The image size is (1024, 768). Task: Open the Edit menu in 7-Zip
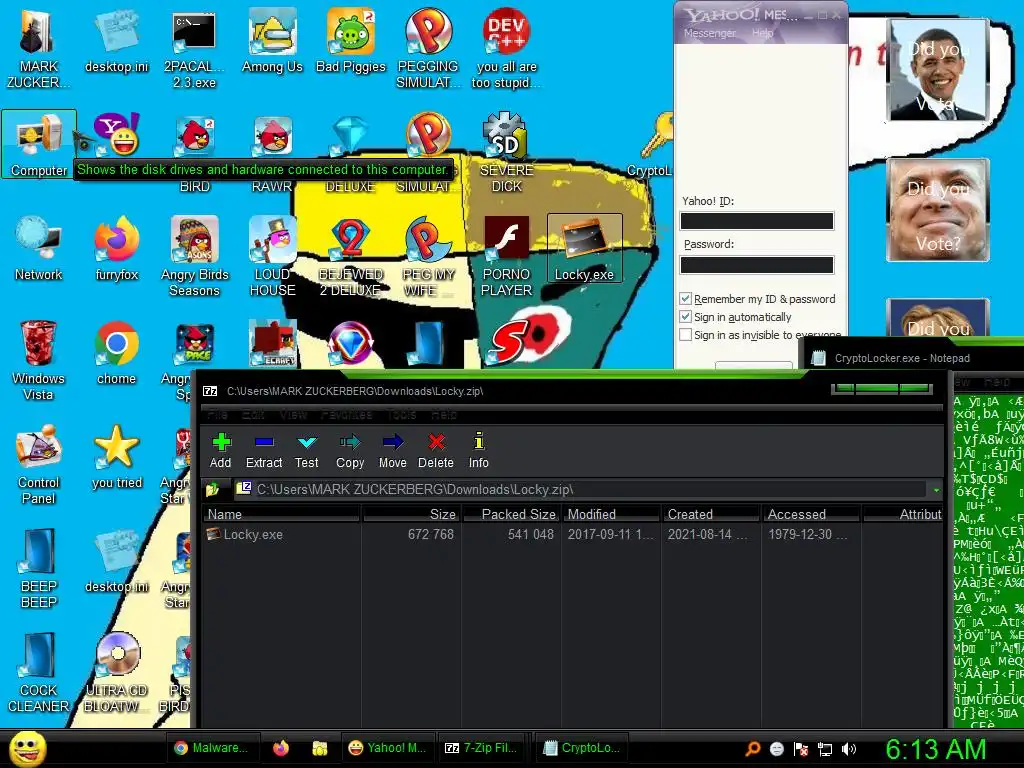[253, 414]
